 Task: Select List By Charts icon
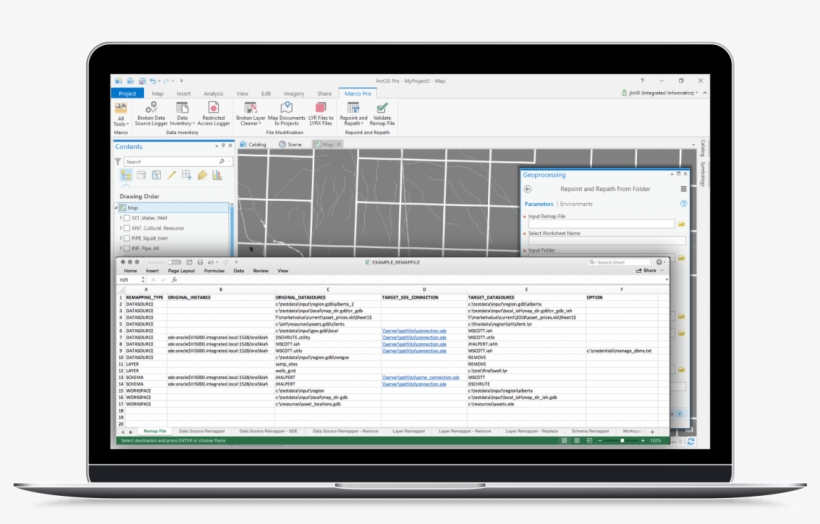[217, 175]
